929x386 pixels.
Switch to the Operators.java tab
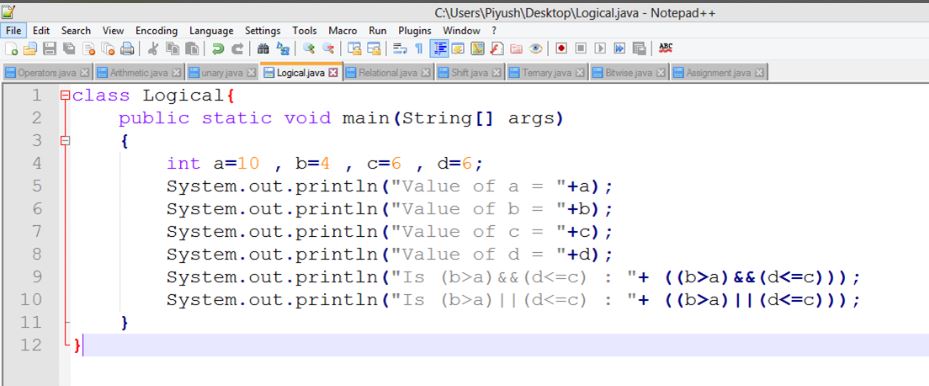pyautogui.click(x=47, y=73)
